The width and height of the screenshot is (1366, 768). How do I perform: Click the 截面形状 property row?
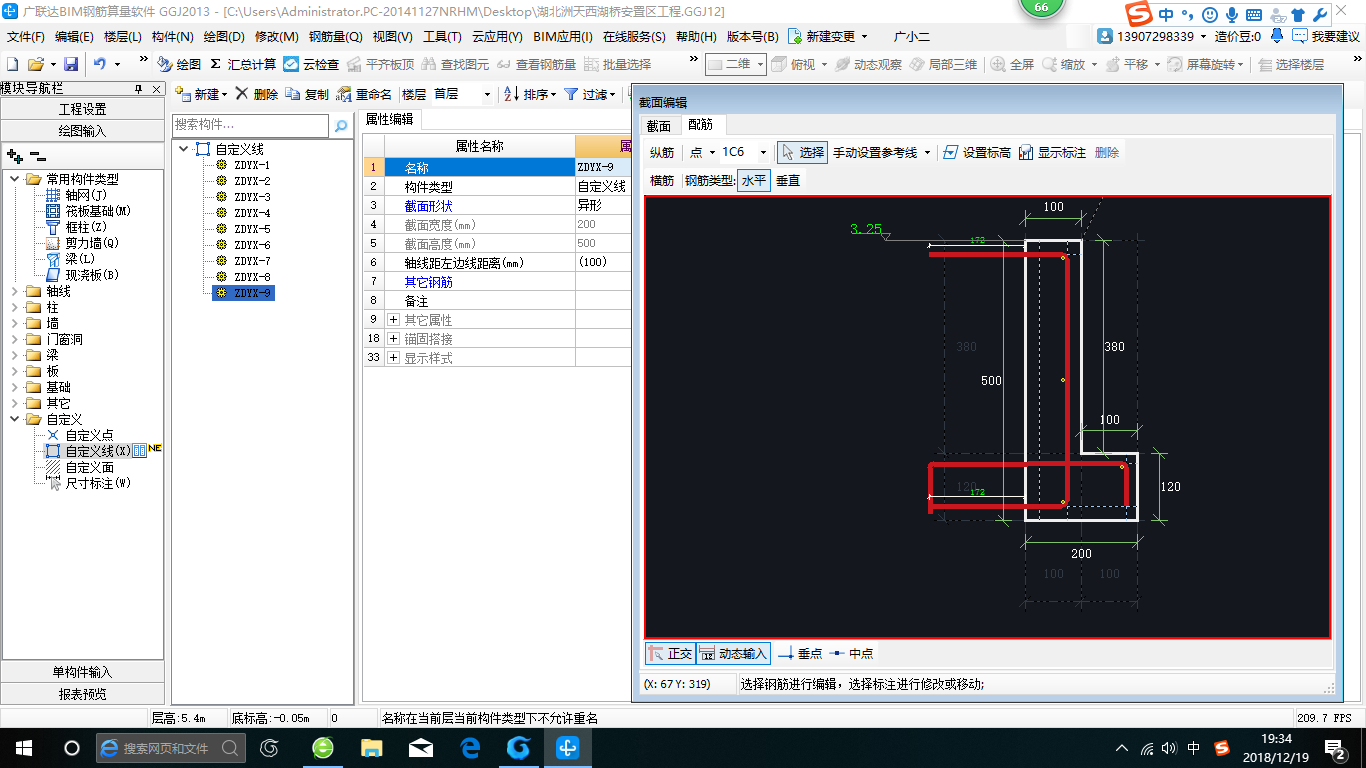click(498, 205)
